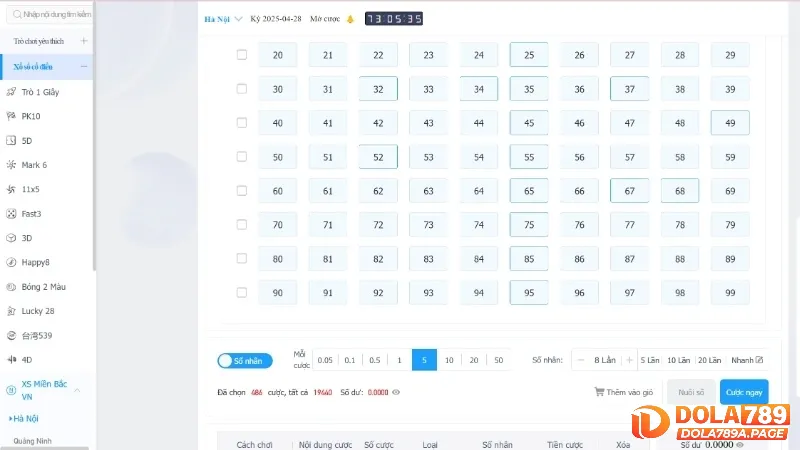Open the Happy8 game category
The width and height of the screenshot is (800, 450).
pyautogui.click(x=35, y=262)
